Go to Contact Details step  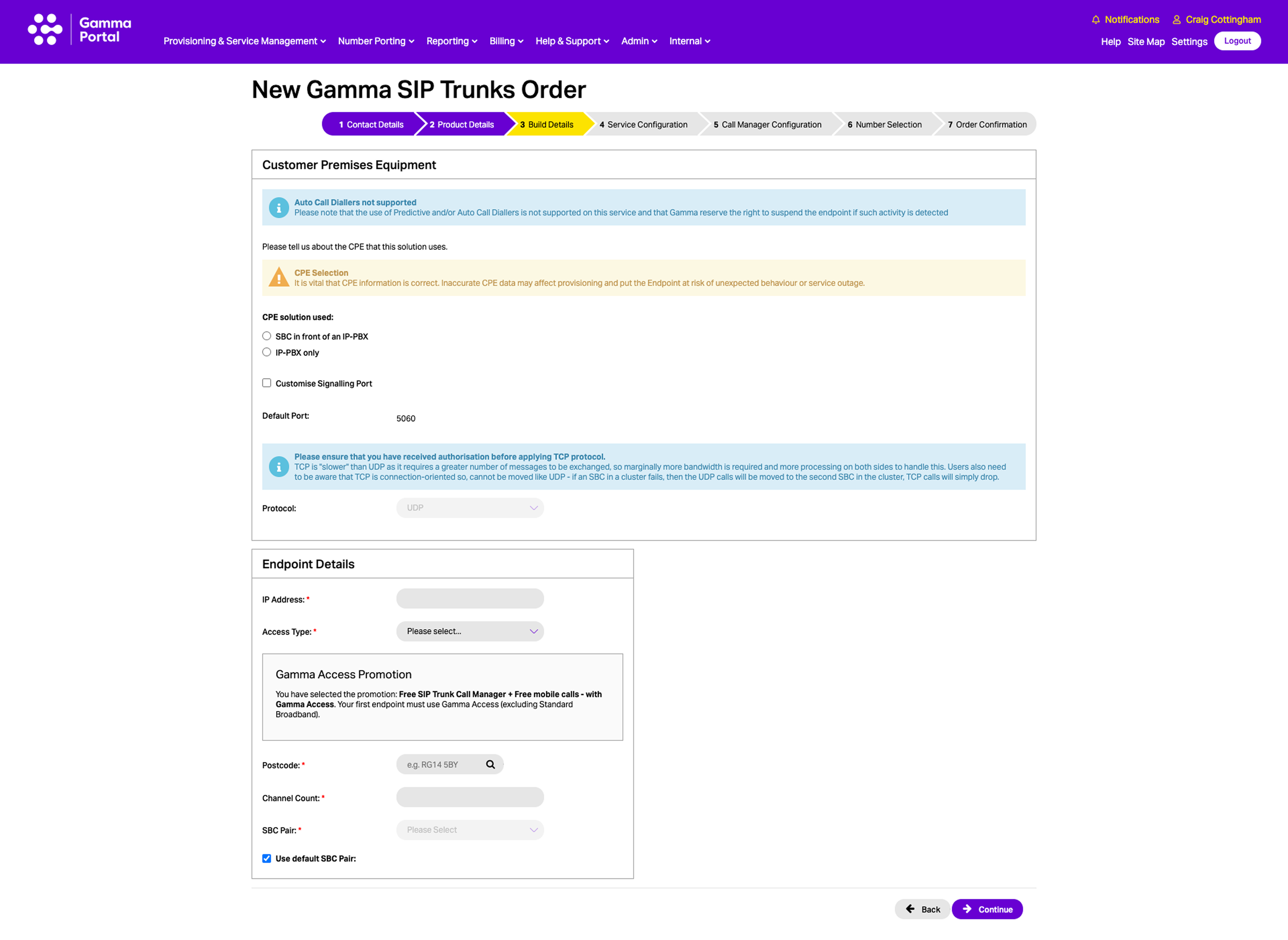(x=371, y=124)
